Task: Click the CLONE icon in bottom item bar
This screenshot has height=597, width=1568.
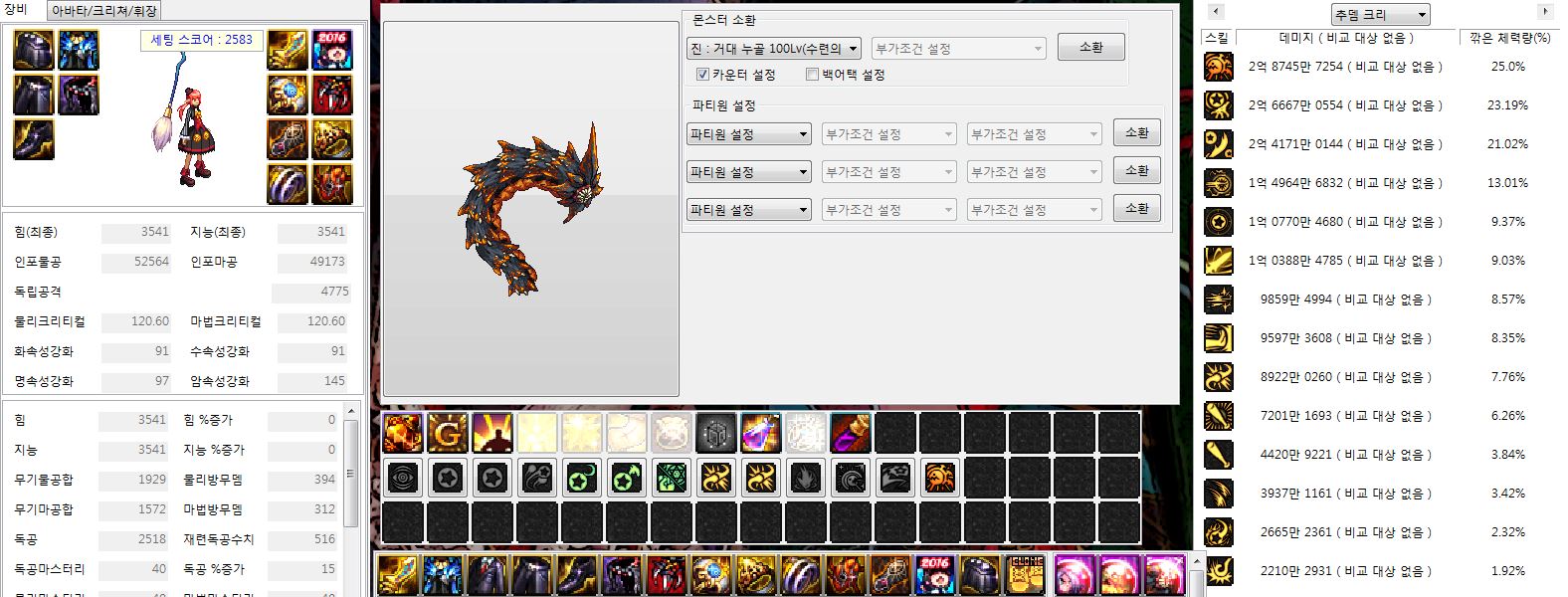Action: coord(1024,575)
